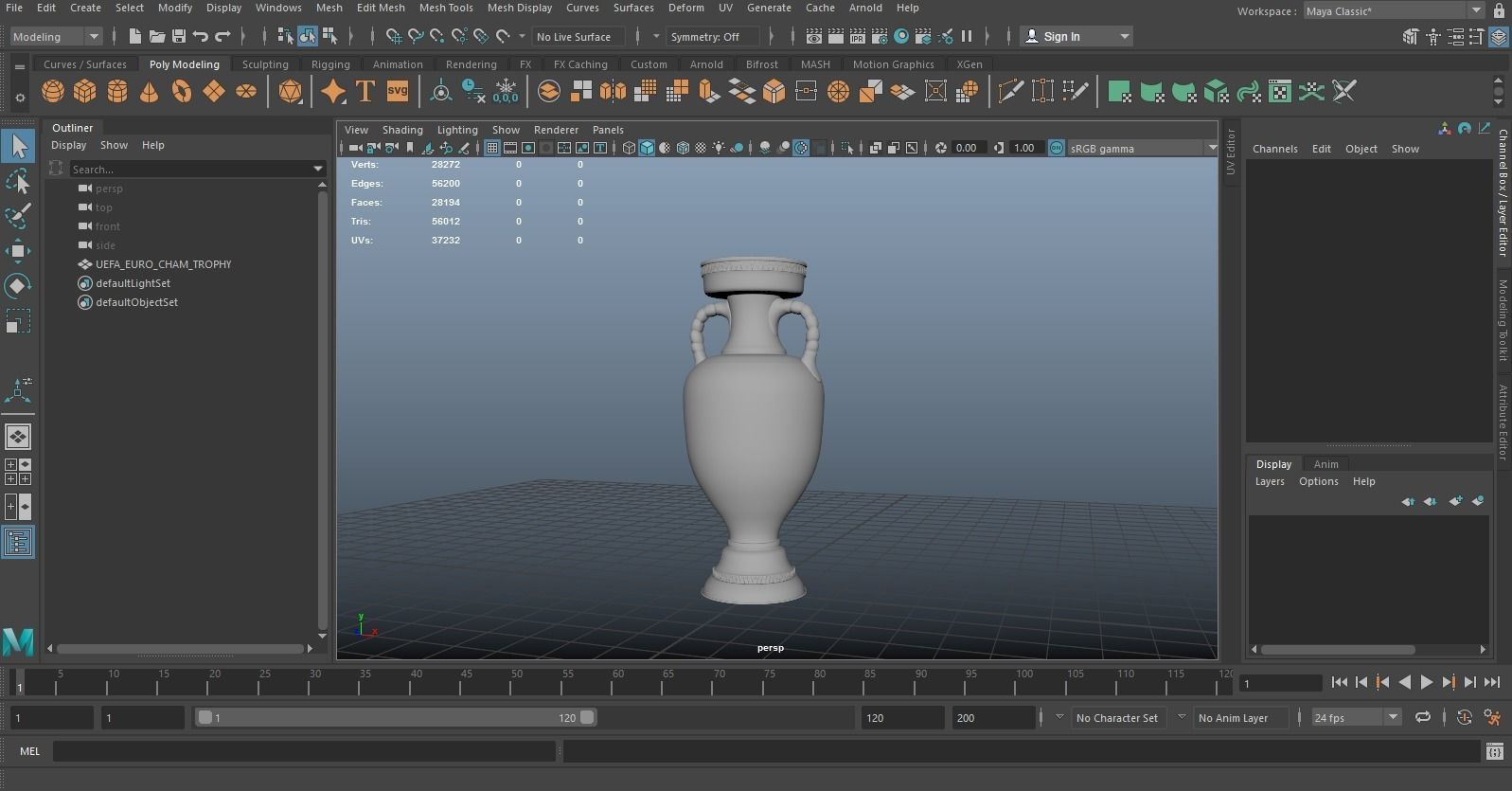Image resolution: width=1512 pixels, height=791 pixels.
Task: Create a polygon cylinder from the shelf
Action: 117,92
